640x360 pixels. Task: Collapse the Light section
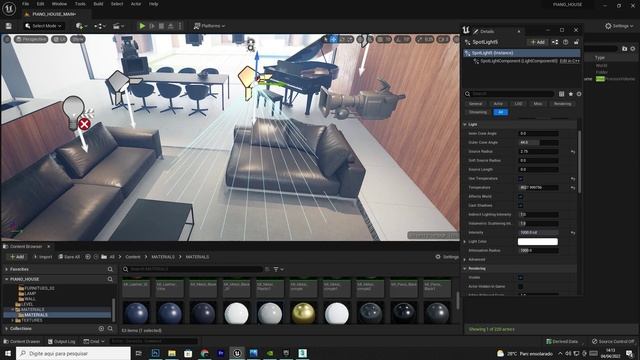(x=465, y=124)
